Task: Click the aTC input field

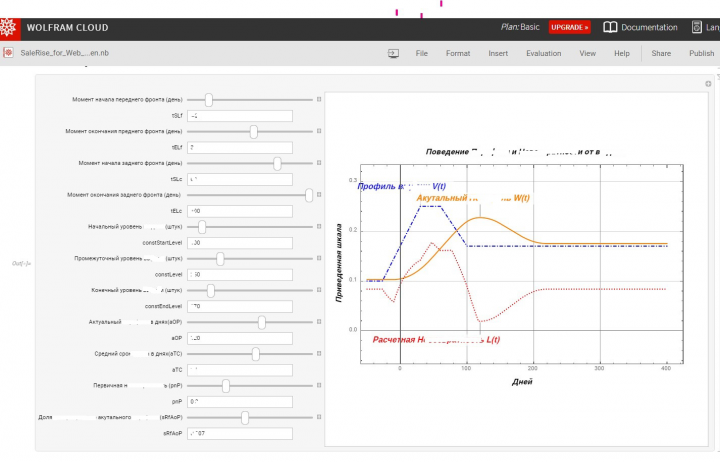Action: [240, 370]
